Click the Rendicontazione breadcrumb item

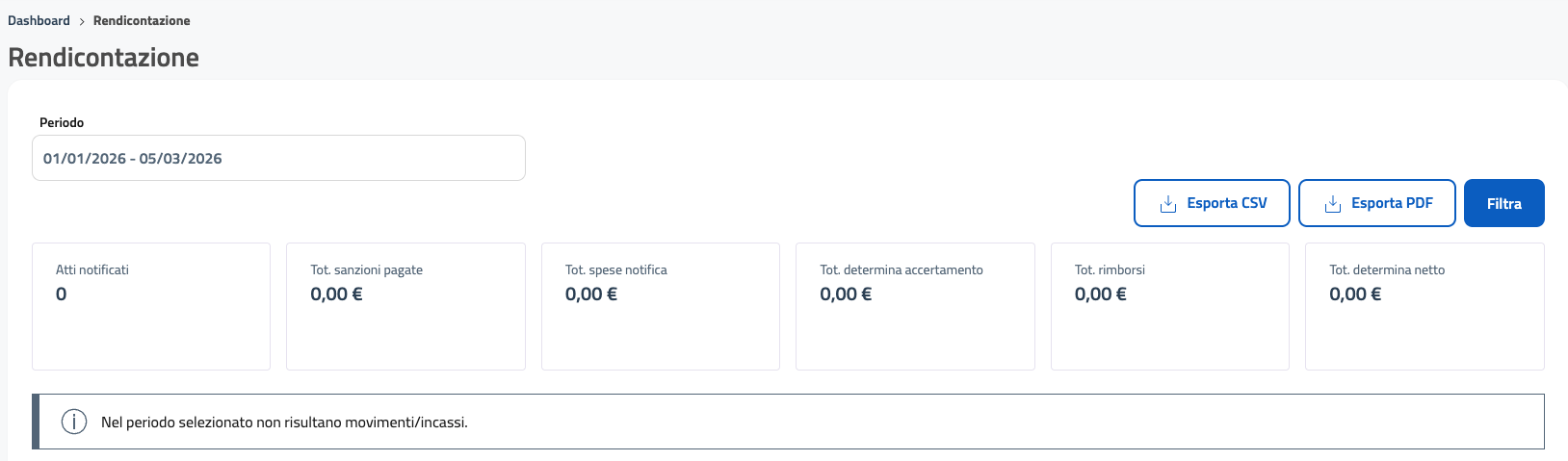point(142,20)
